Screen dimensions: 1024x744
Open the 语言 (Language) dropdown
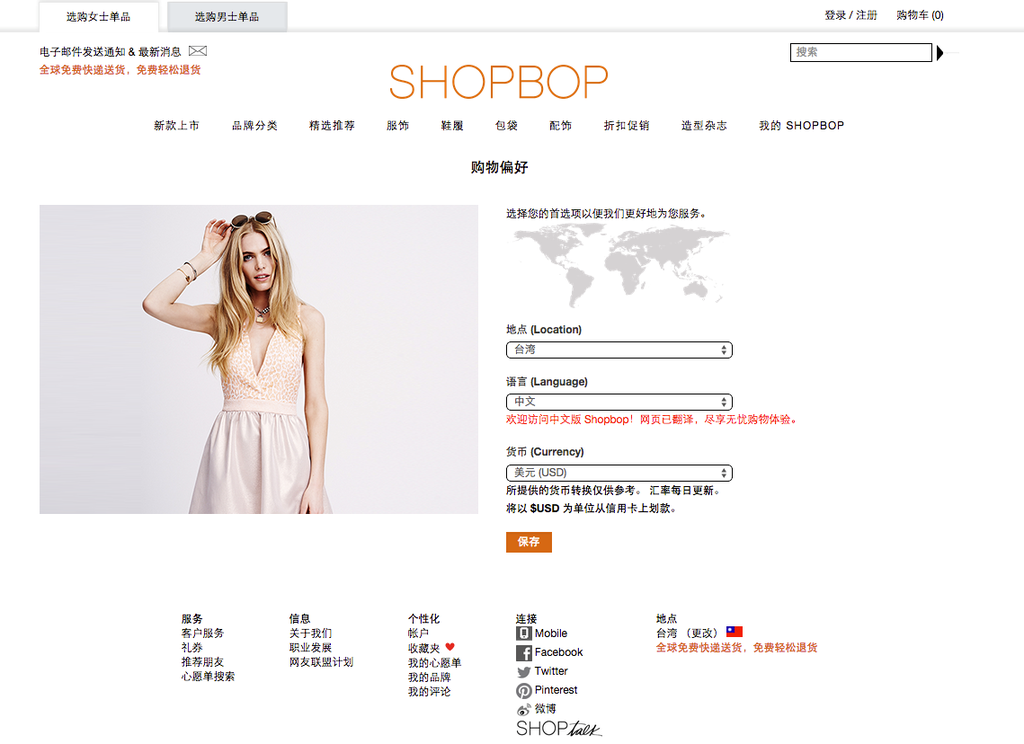tap(619, 402)
